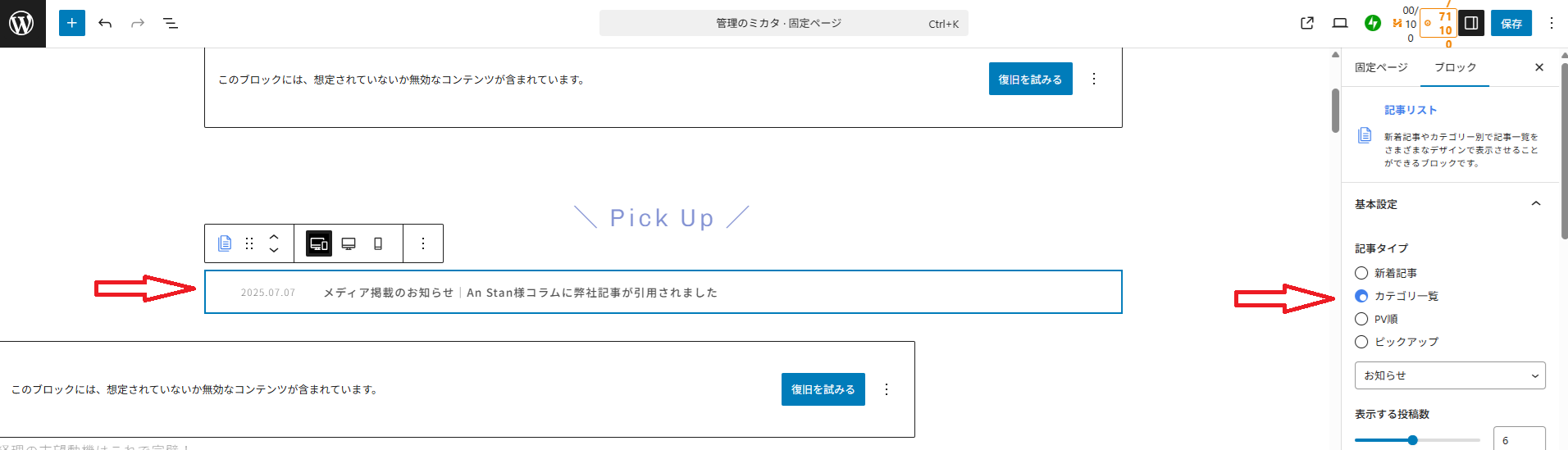Open the お知らせ category dropdown
This screenshot has width=1568, height=450.
[1450, 375]
